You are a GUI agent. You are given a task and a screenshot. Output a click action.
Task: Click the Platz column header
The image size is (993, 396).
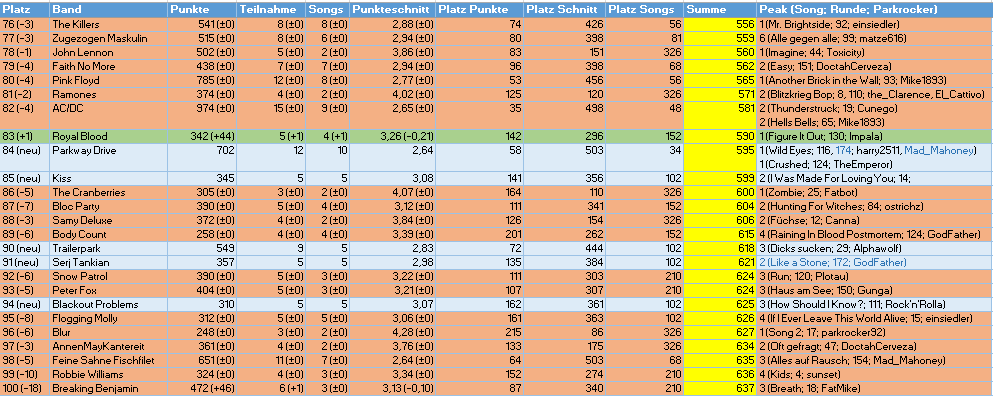click(x=25, y=10)
